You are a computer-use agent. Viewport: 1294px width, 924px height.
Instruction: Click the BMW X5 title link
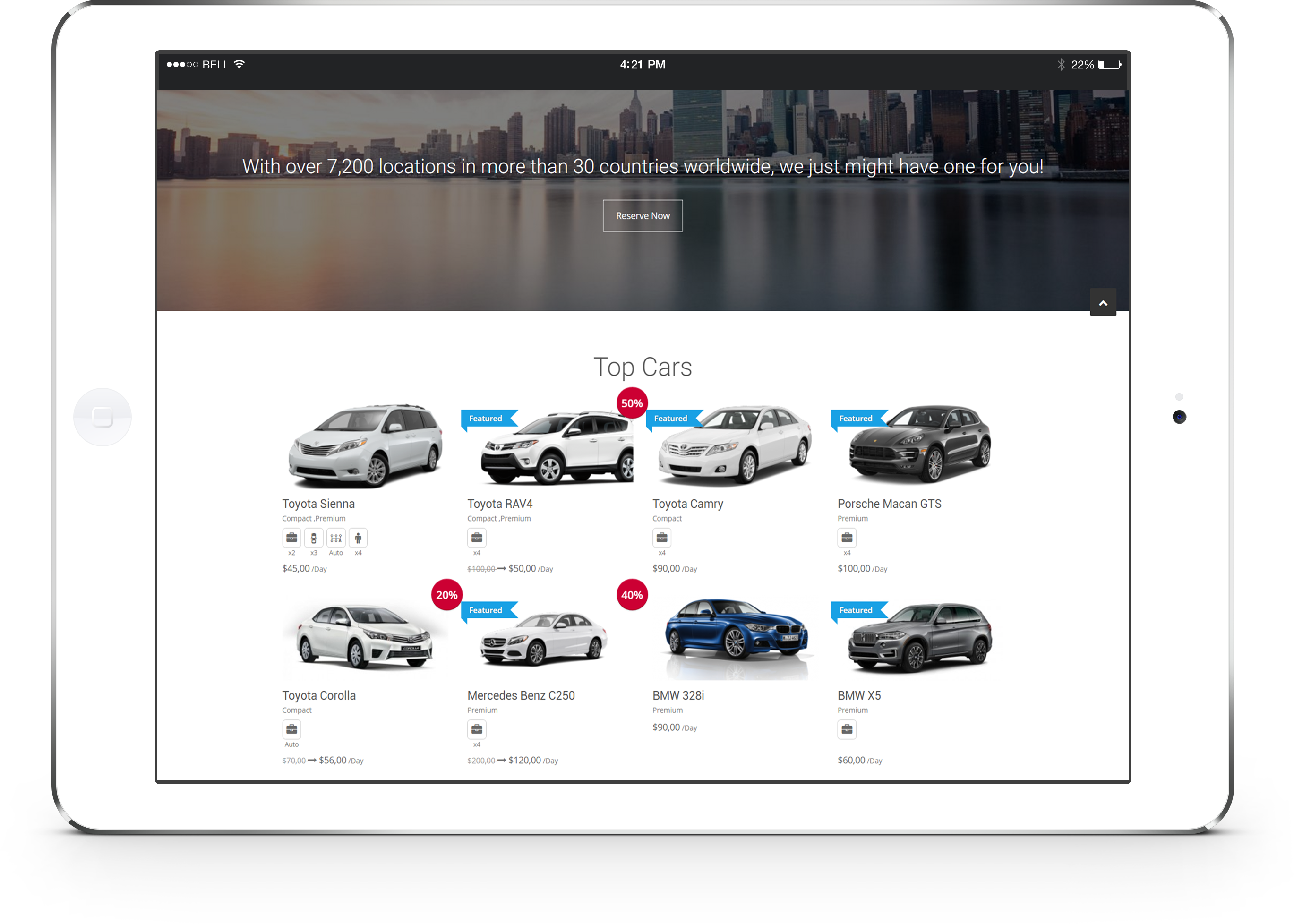(859, 695)
